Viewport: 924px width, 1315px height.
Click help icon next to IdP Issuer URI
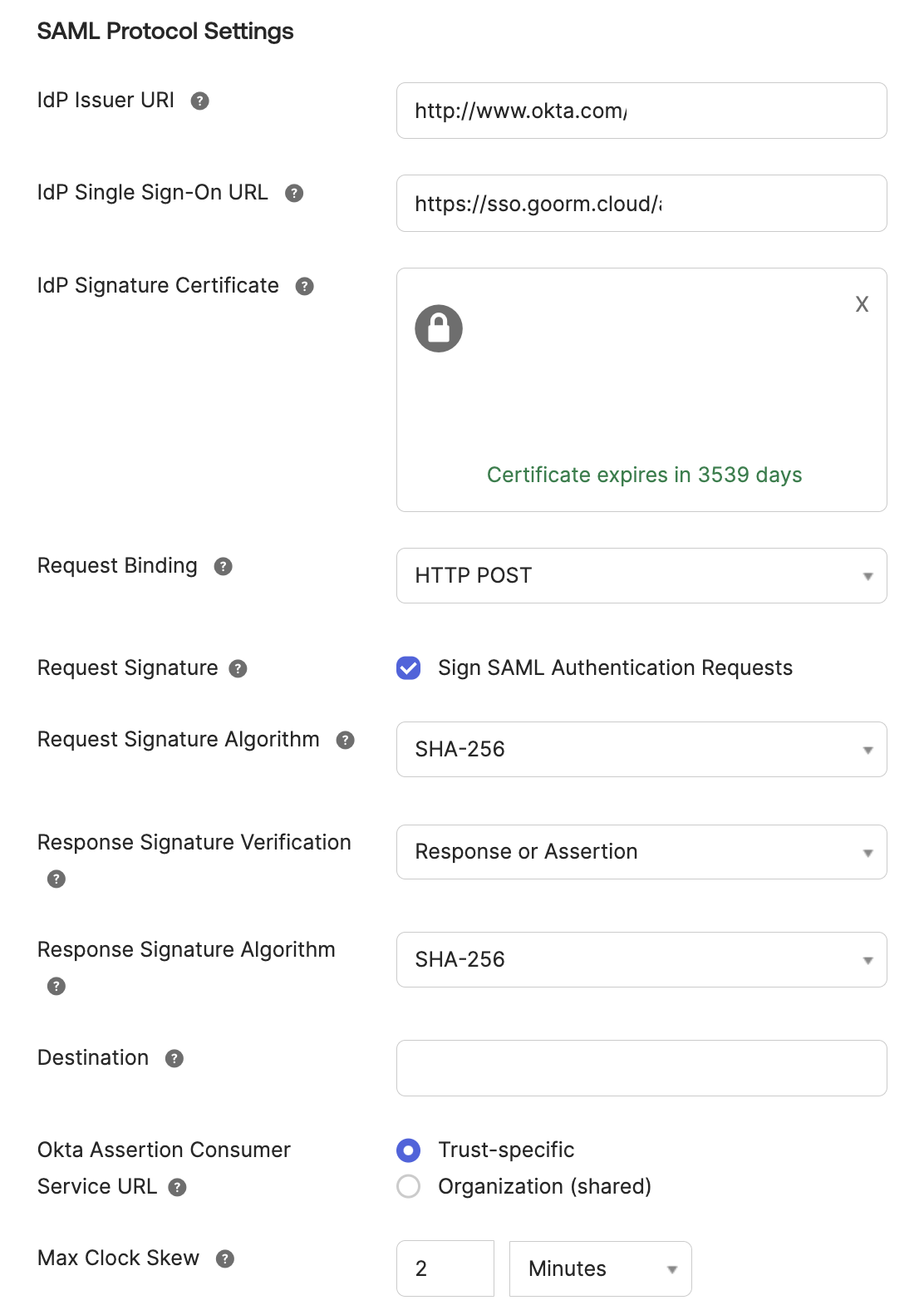199,101
